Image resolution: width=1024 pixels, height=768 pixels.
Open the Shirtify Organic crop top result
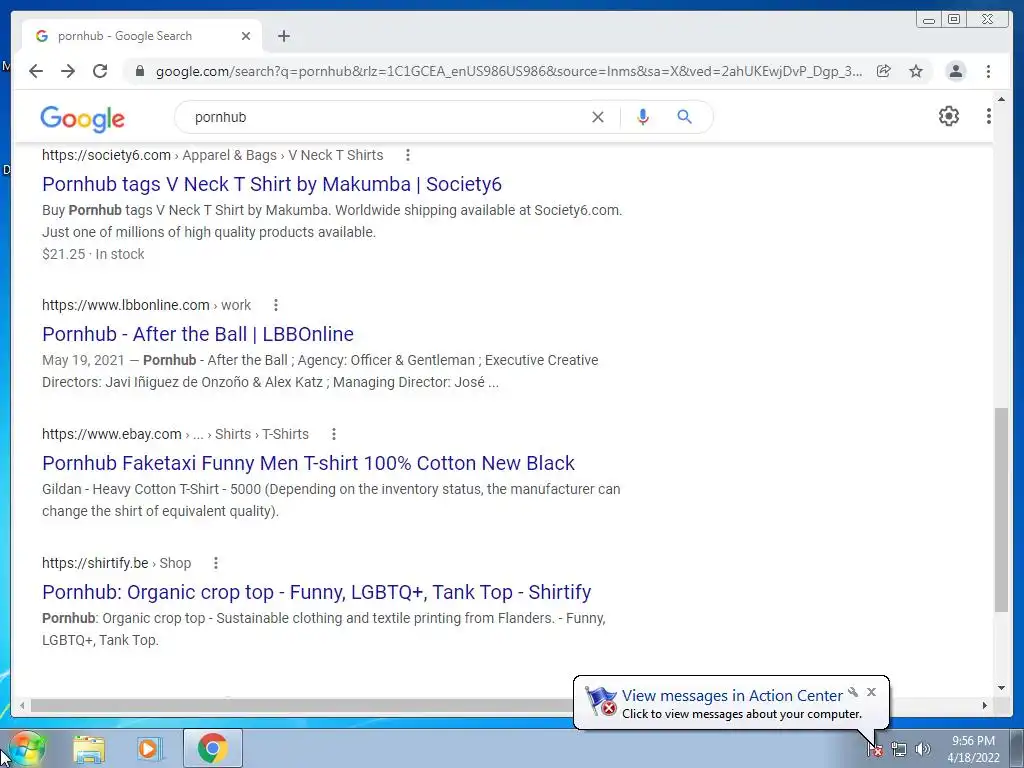pos(317,592)
